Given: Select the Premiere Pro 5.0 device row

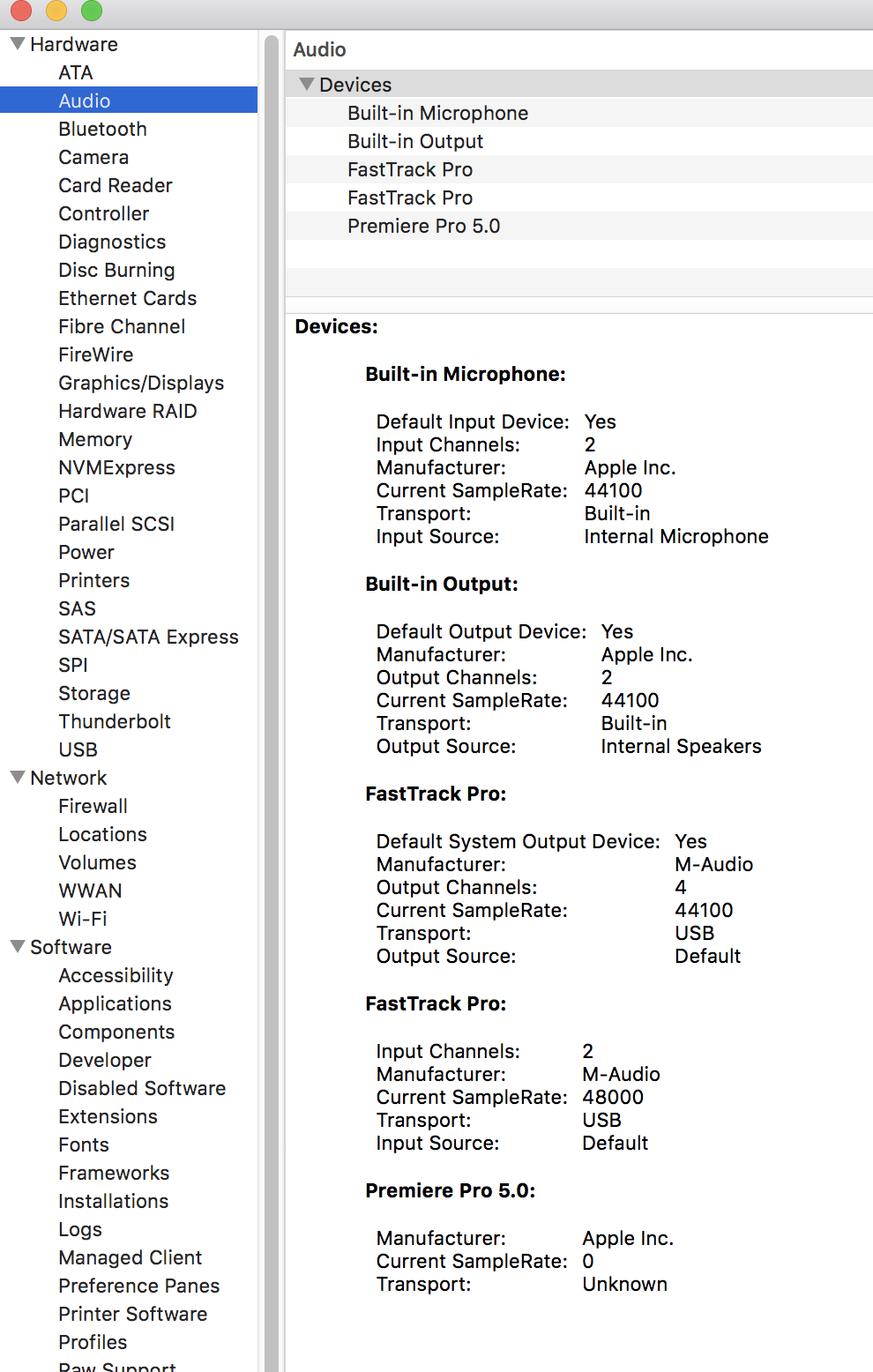Looking at the screenshot, I should 578,226.
